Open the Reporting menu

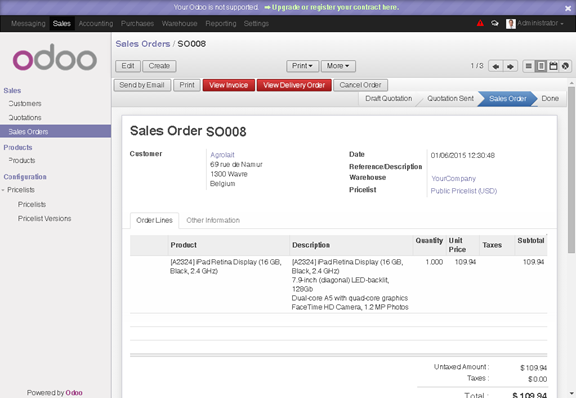pyautogui.click(x=221, y=24)
